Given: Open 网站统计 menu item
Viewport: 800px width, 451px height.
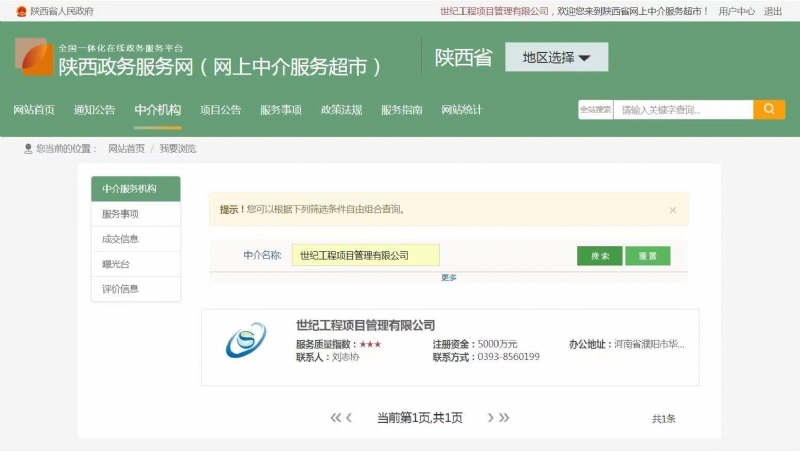Looking at the screenshot, I should pos(462,110).
